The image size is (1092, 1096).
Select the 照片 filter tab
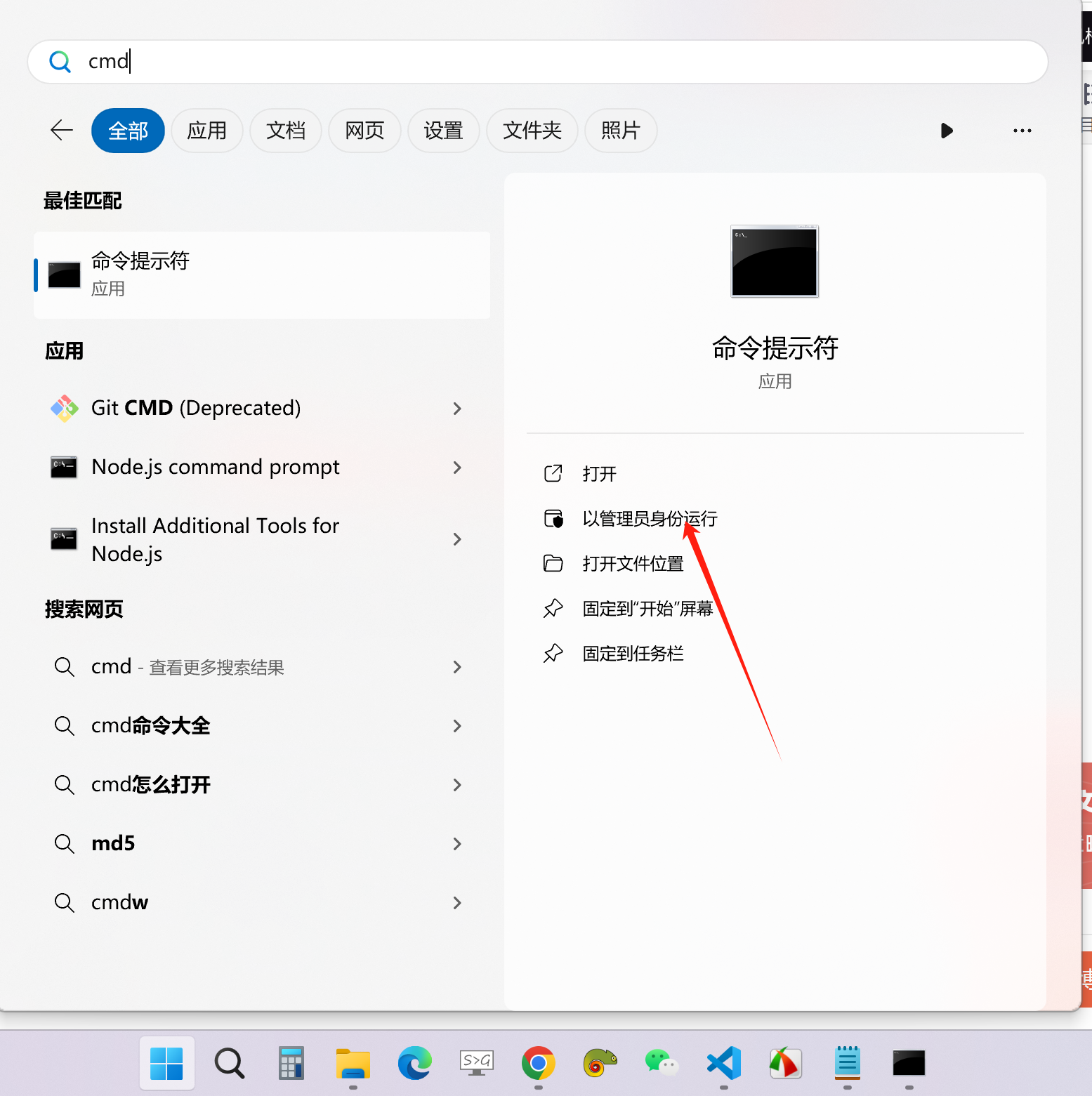pos(621,131)
